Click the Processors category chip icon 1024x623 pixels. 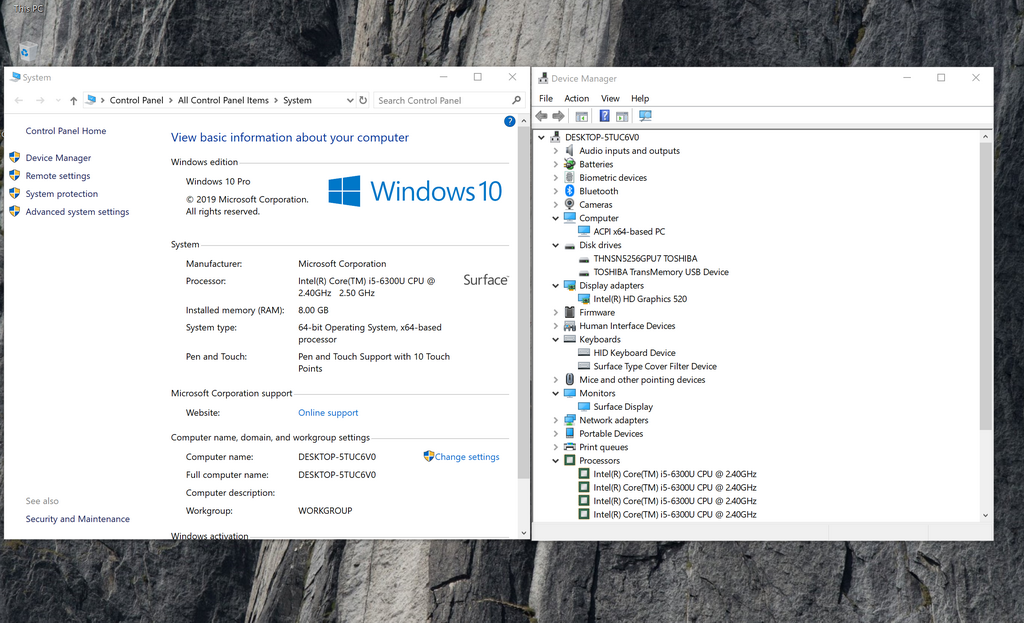[x=569, y=460]
